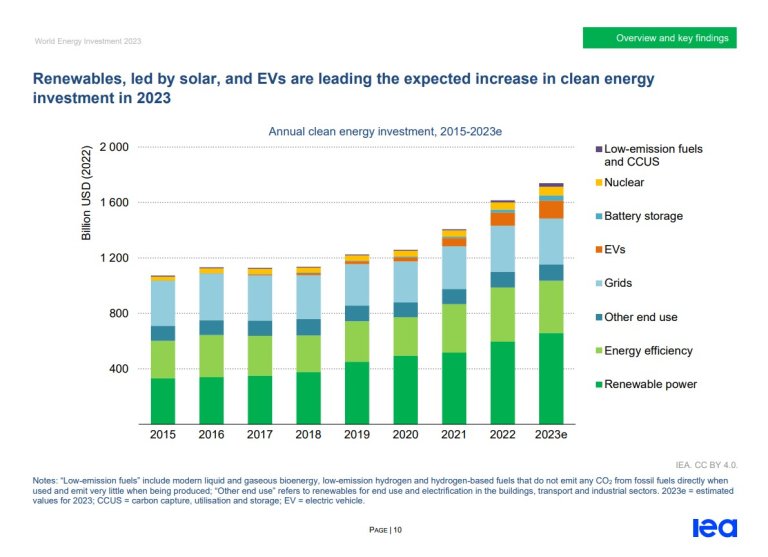The width and height of the screenshot is (768, 557).
Task: Click the EVs legend swatch
Action: [599, 250]
